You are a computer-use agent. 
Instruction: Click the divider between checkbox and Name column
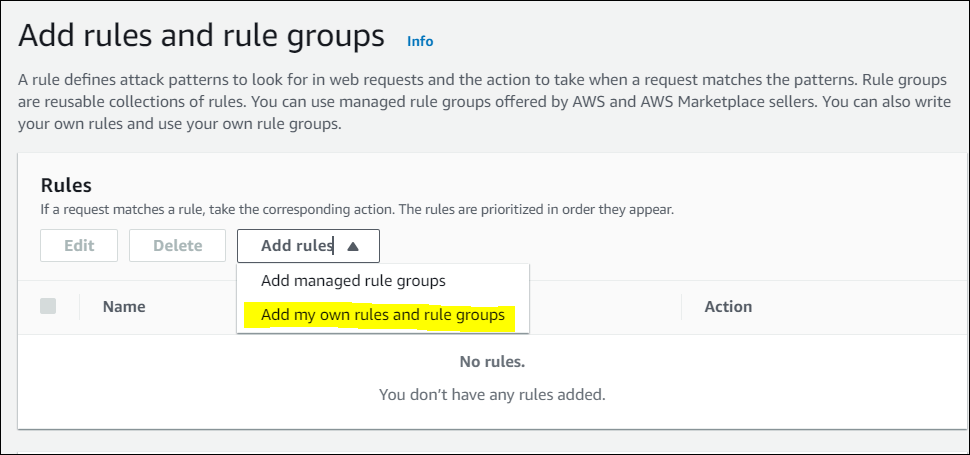tap(79, 307)
